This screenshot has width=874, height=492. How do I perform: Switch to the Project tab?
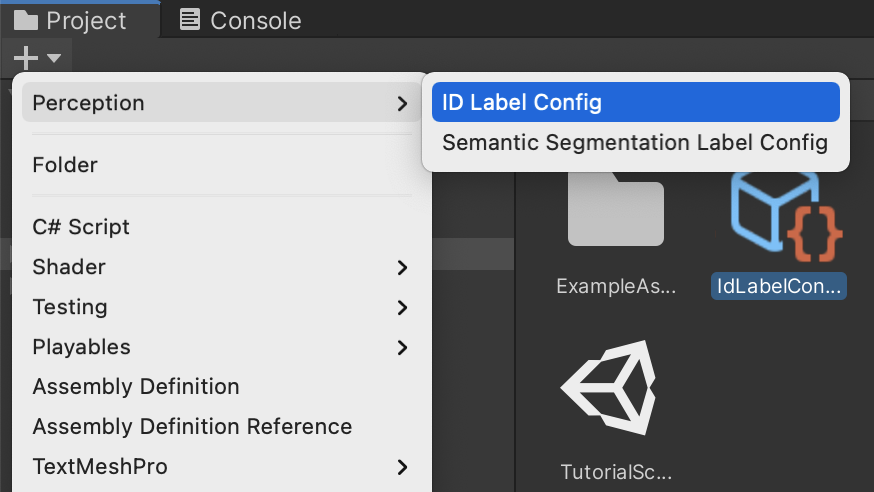(x=70, y=20)
